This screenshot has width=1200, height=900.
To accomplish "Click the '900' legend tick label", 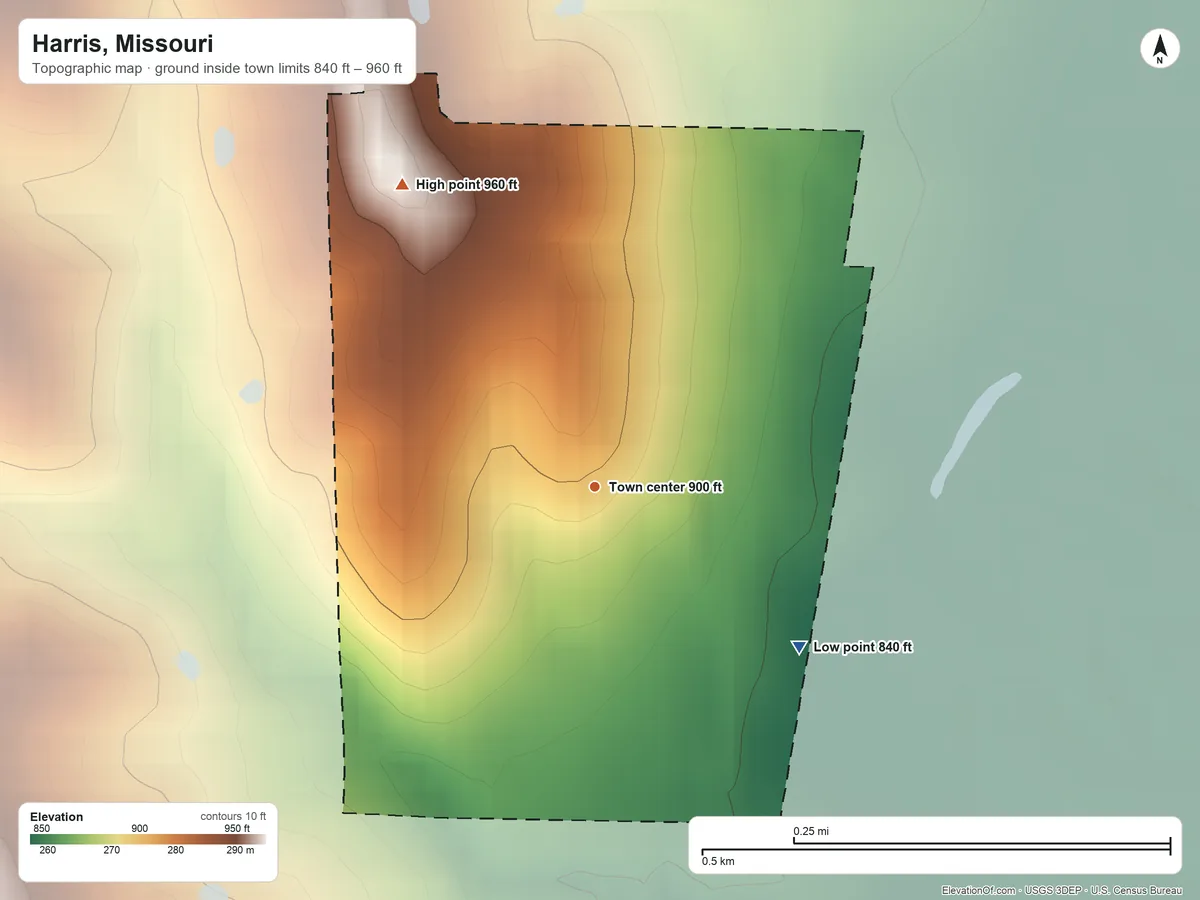I will [x=140, y=828].
